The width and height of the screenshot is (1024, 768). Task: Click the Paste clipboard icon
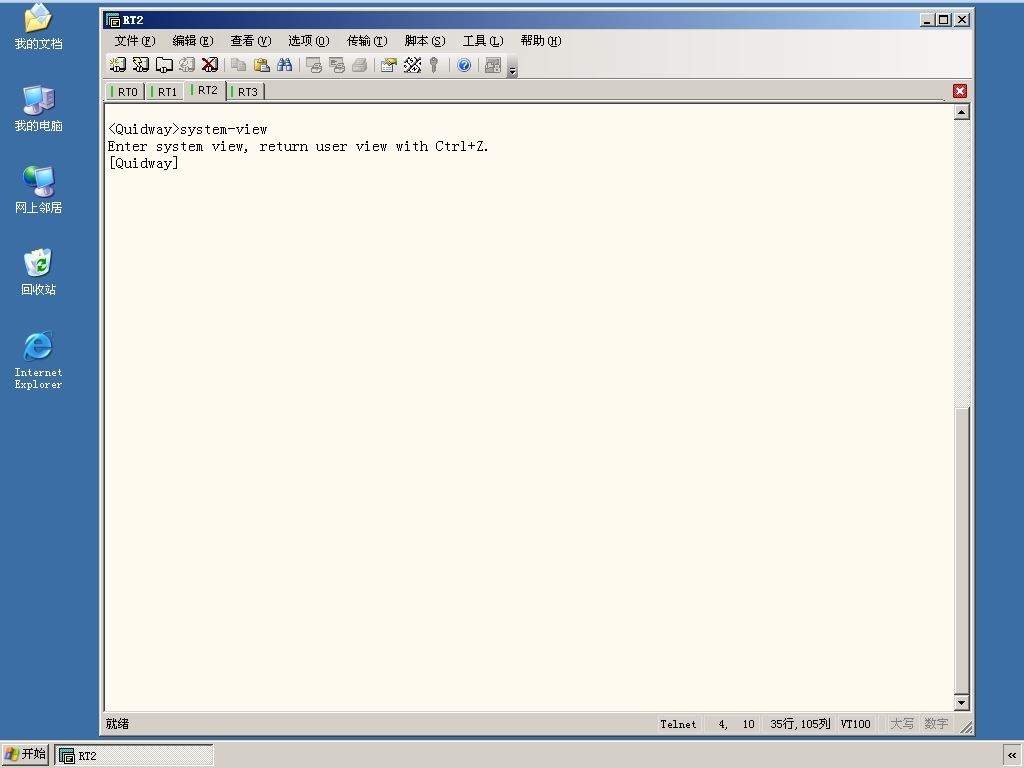(x=262, y=65)
